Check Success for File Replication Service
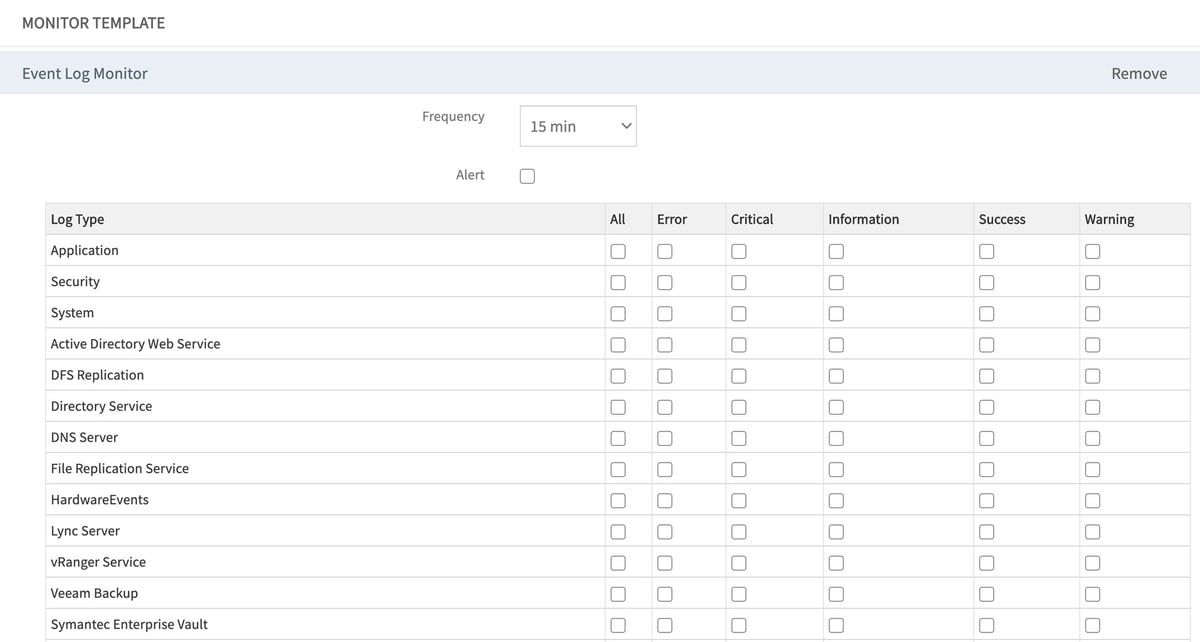 click(987, 469)
